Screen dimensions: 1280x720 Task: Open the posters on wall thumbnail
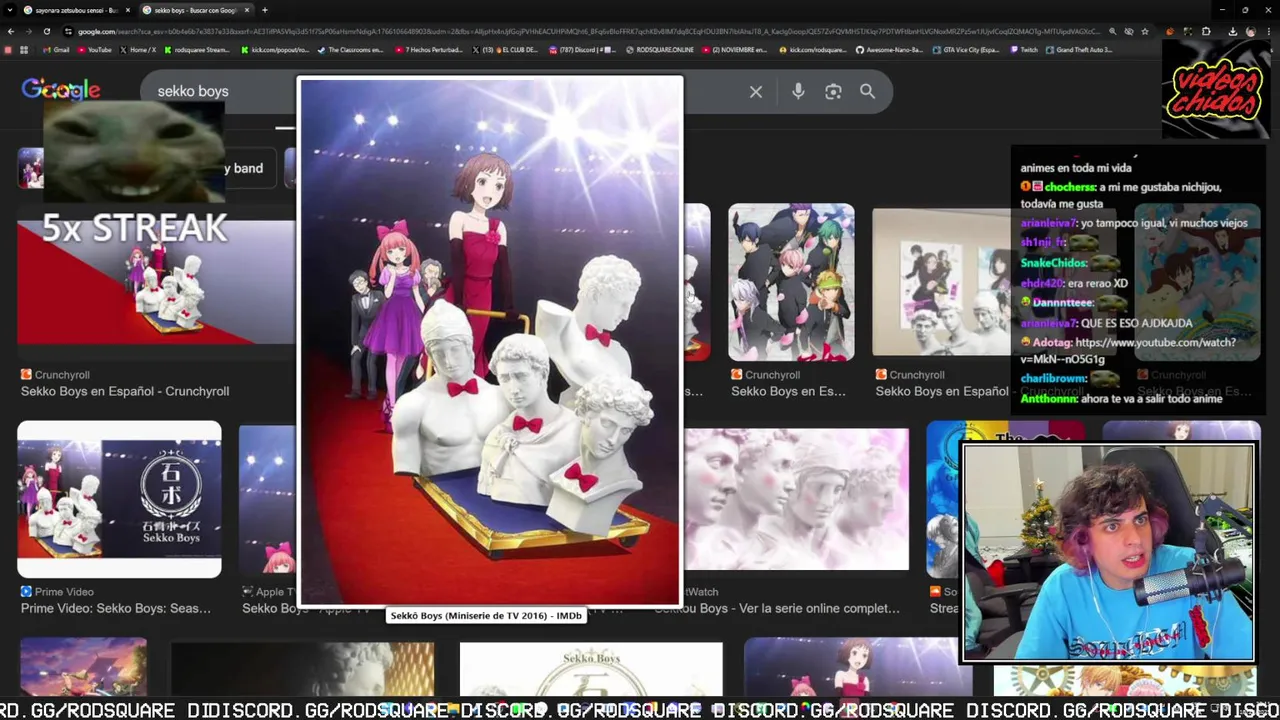point(941,282)
